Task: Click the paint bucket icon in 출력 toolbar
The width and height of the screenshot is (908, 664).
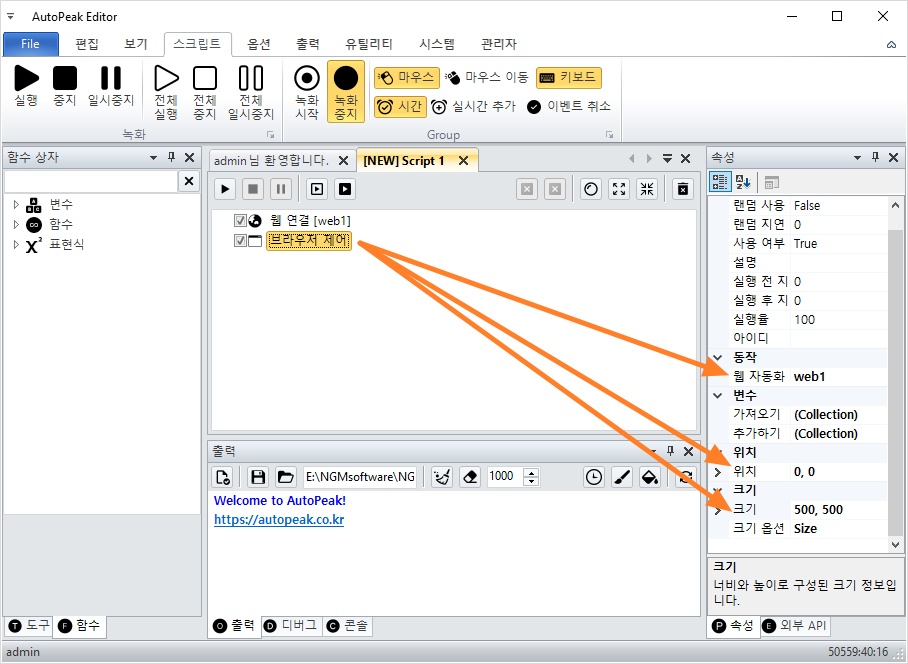Action: click(650, 477)
